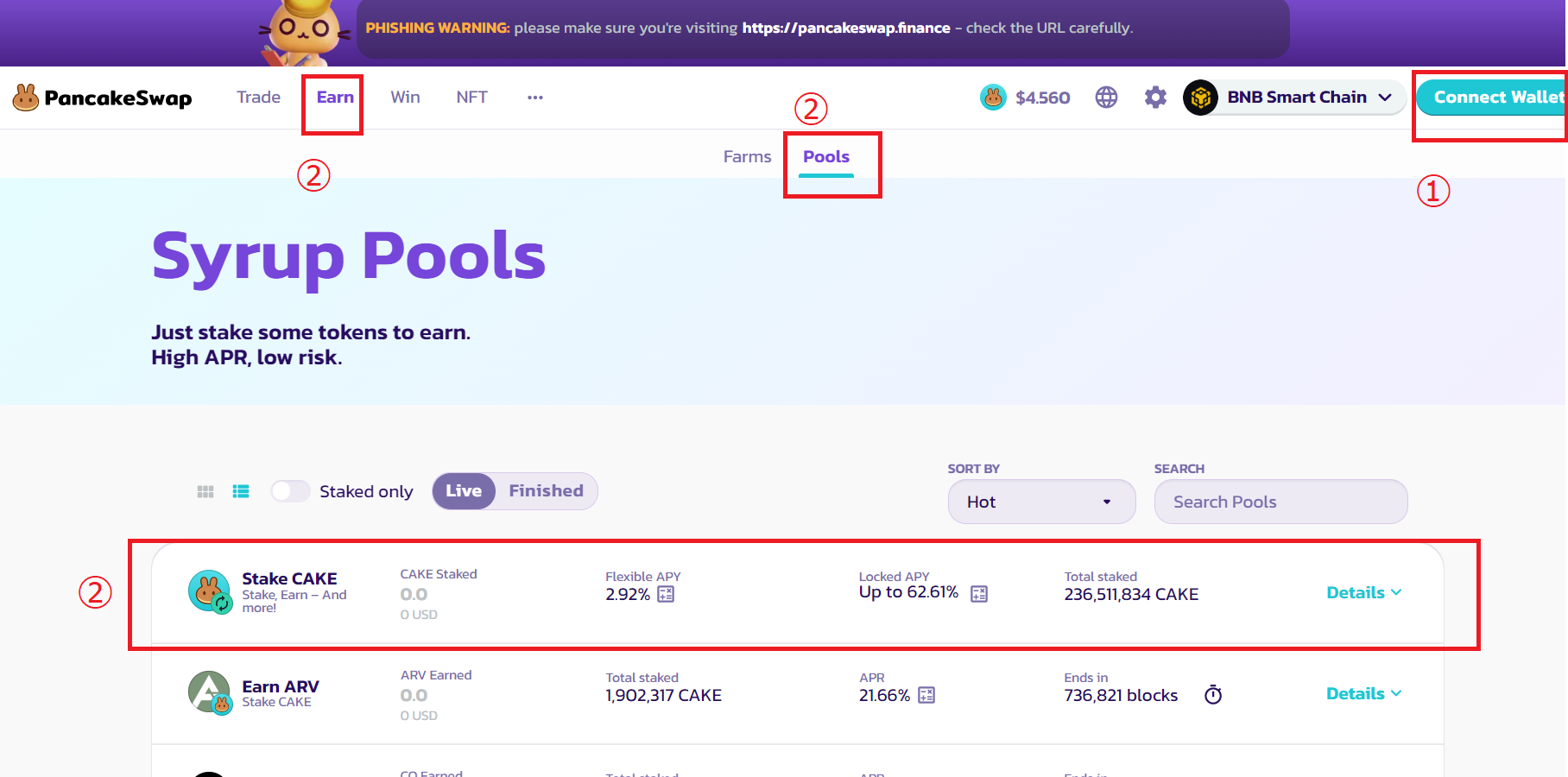Image resolution: width=1568 pixels, height=777 pixels.
Task: Switch to list row view
Action: [241, 491]
